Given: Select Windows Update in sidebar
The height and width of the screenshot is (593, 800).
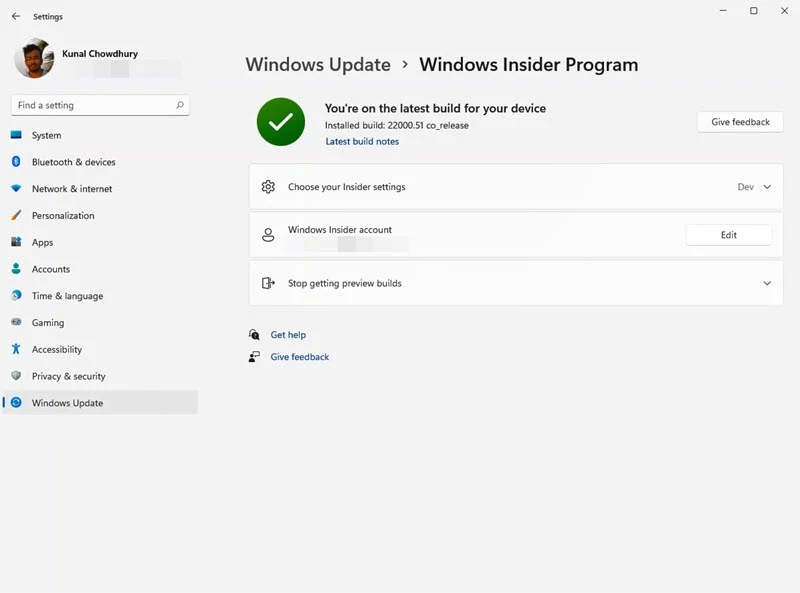Looking at the screenshot, I should (100, 403).
